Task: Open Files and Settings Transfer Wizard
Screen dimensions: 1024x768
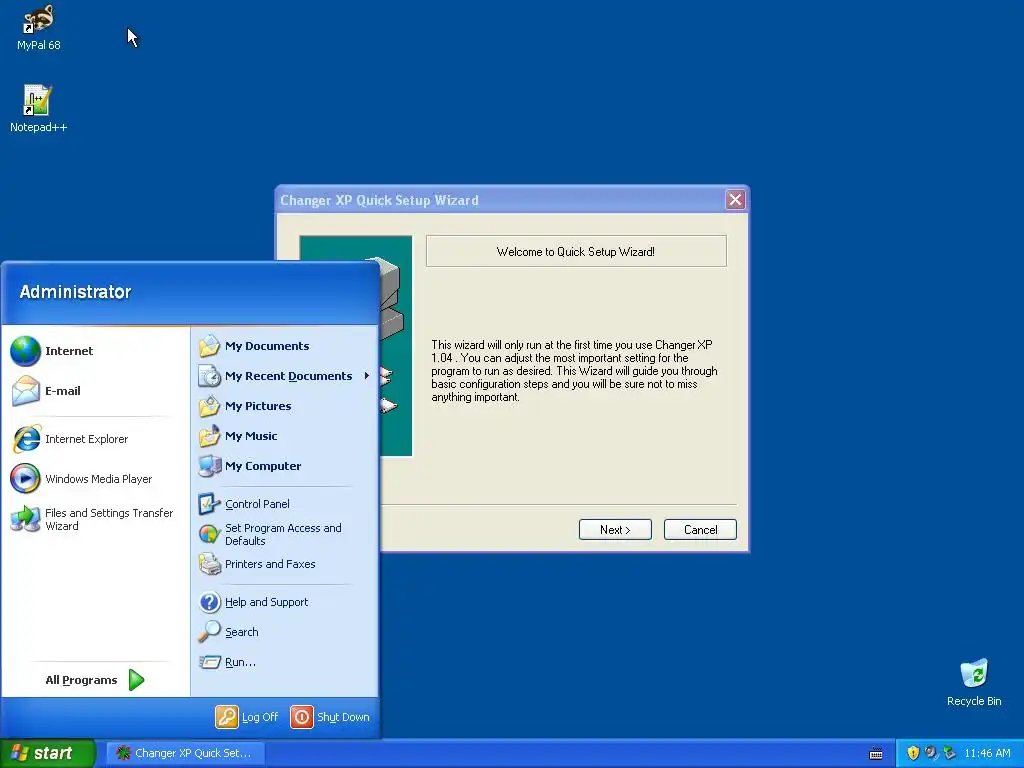Action: 91,519
